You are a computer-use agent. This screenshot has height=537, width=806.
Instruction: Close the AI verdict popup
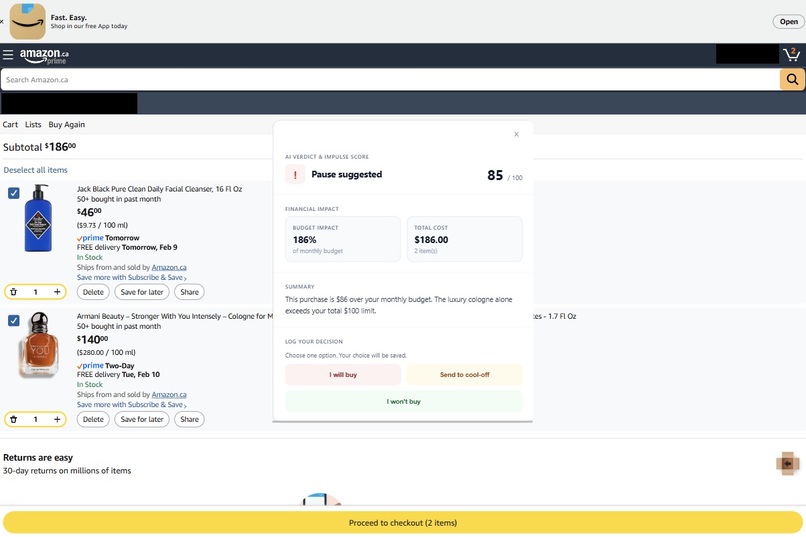click(516, 134)
